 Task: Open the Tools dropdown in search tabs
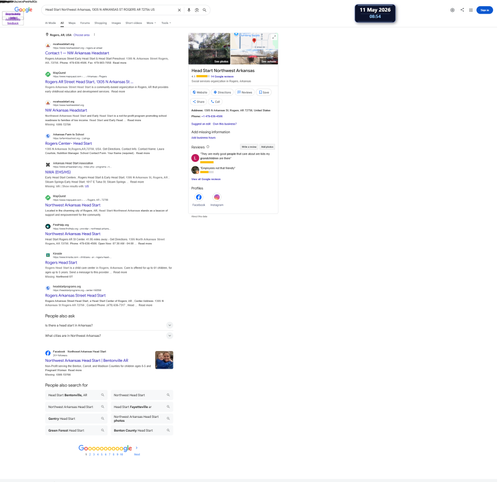(166, 23)
